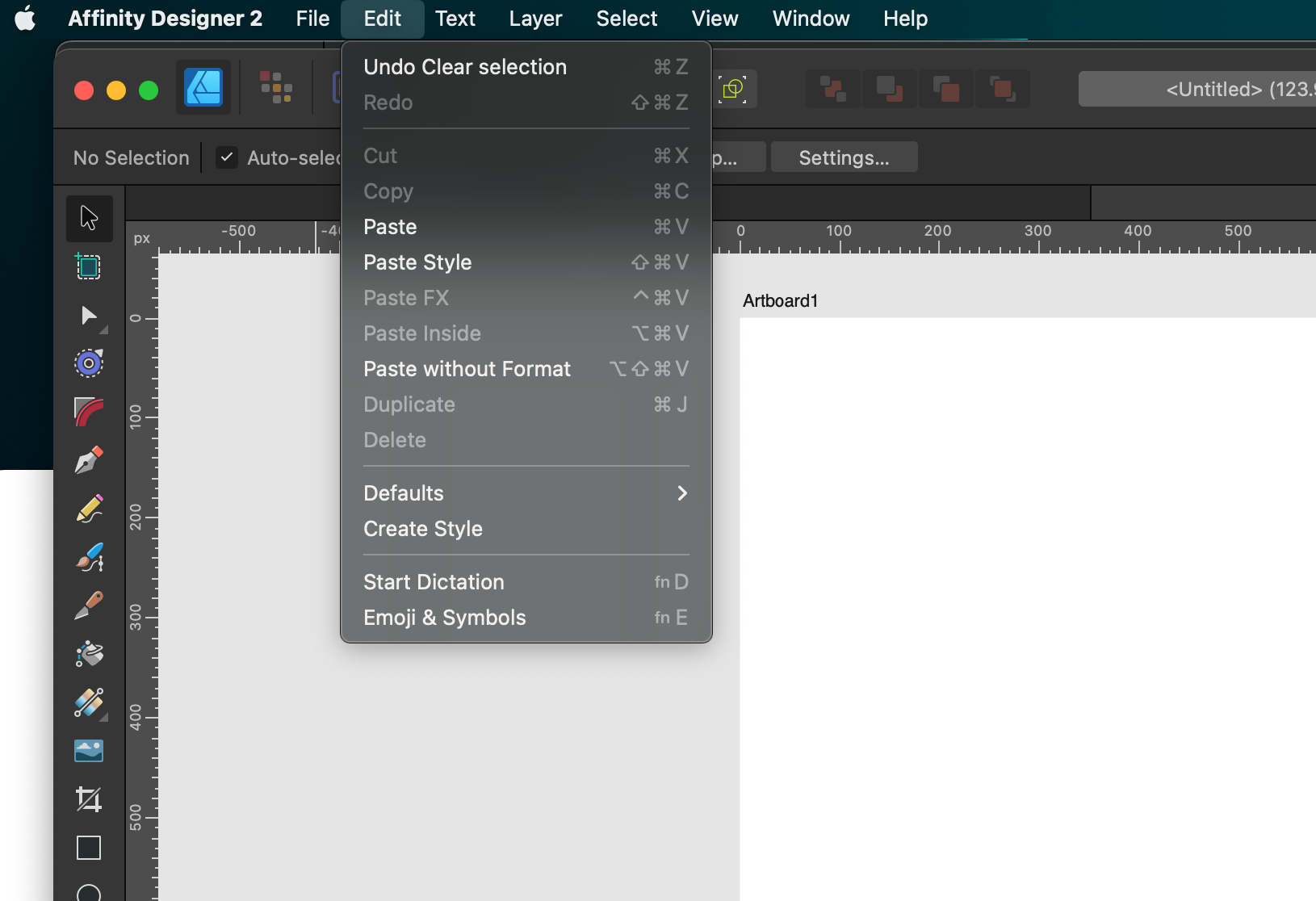Close the open Edit menu

(383, 19)
